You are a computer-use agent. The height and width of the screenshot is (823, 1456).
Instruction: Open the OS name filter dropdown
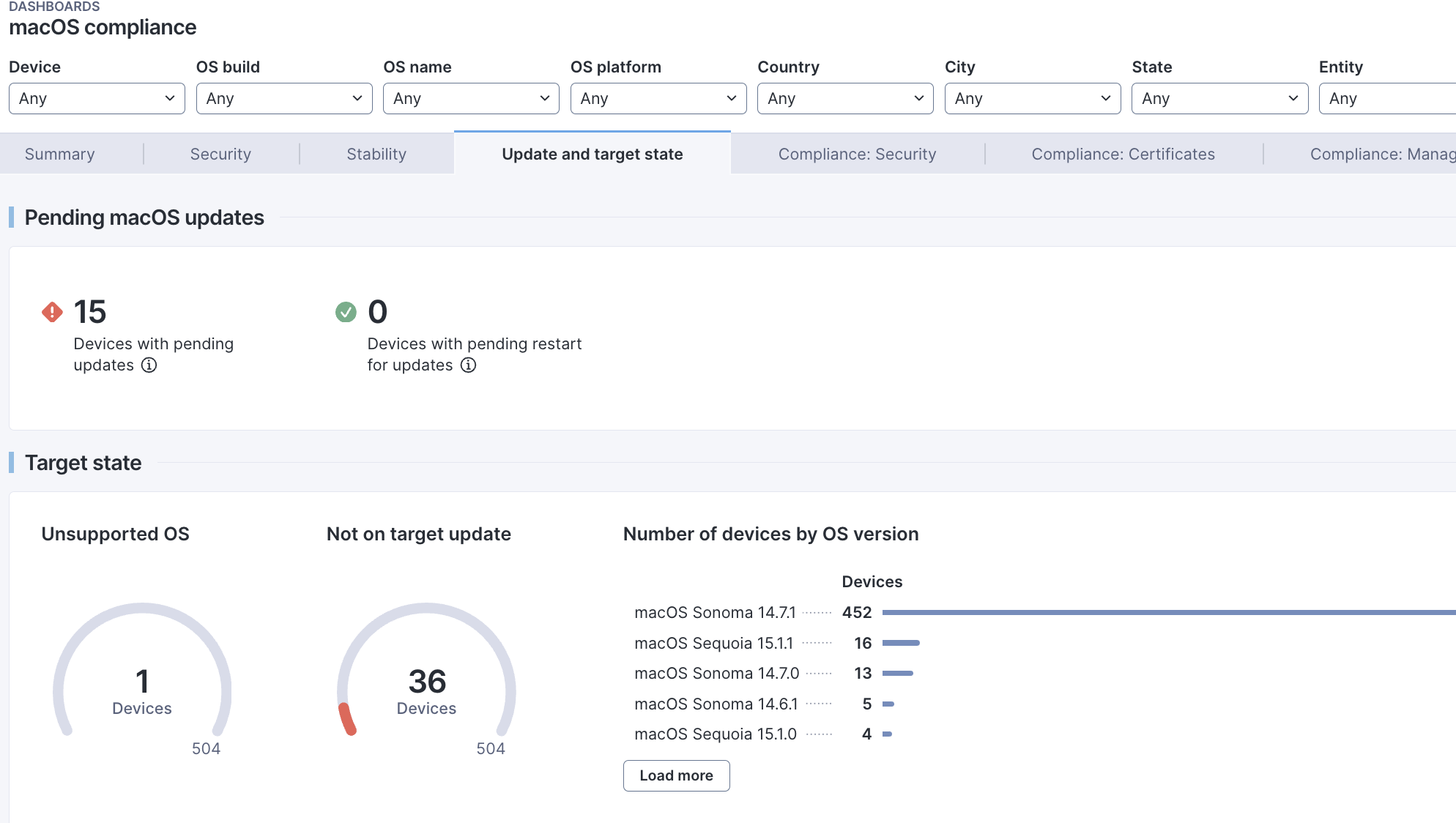[x=471, y=98]
